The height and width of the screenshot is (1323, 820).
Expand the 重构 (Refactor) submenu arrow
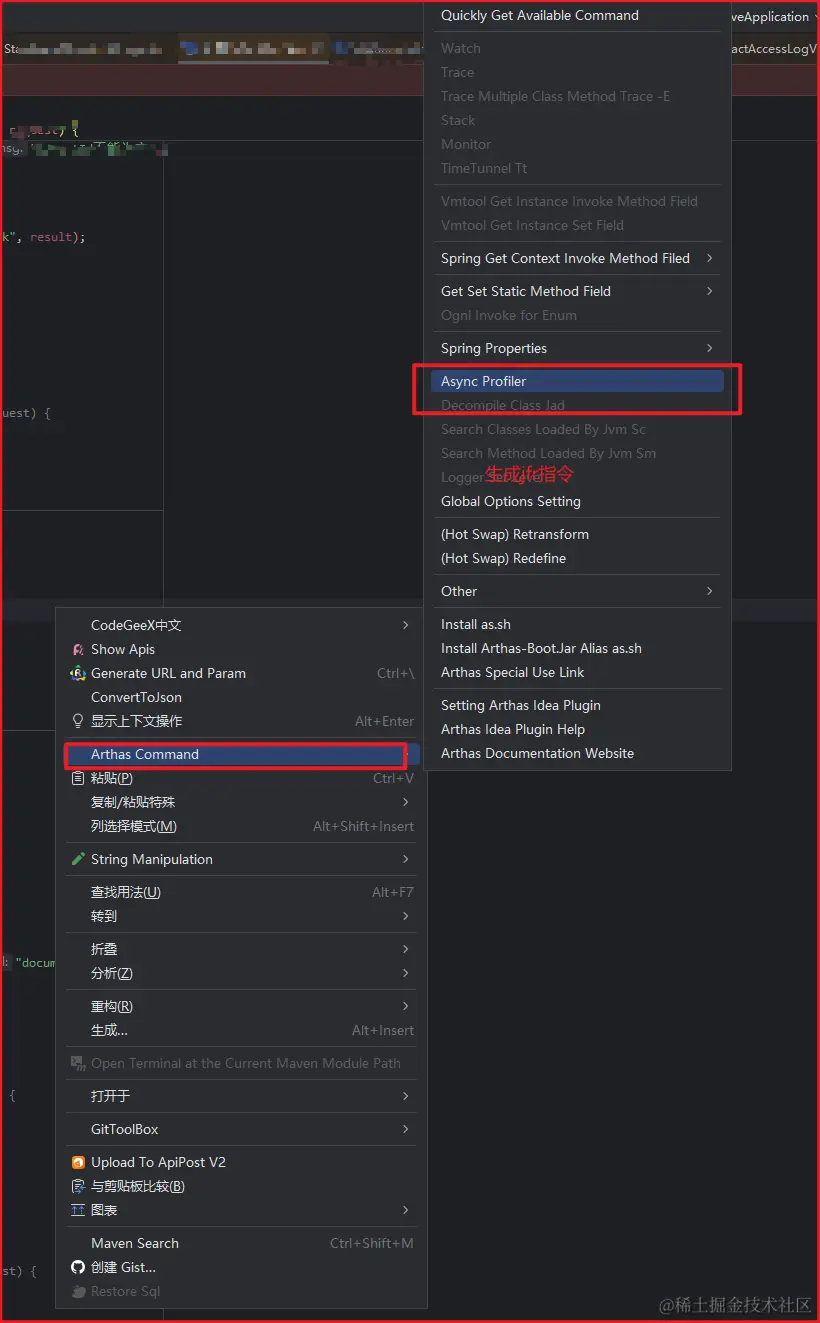(405, 1006)
